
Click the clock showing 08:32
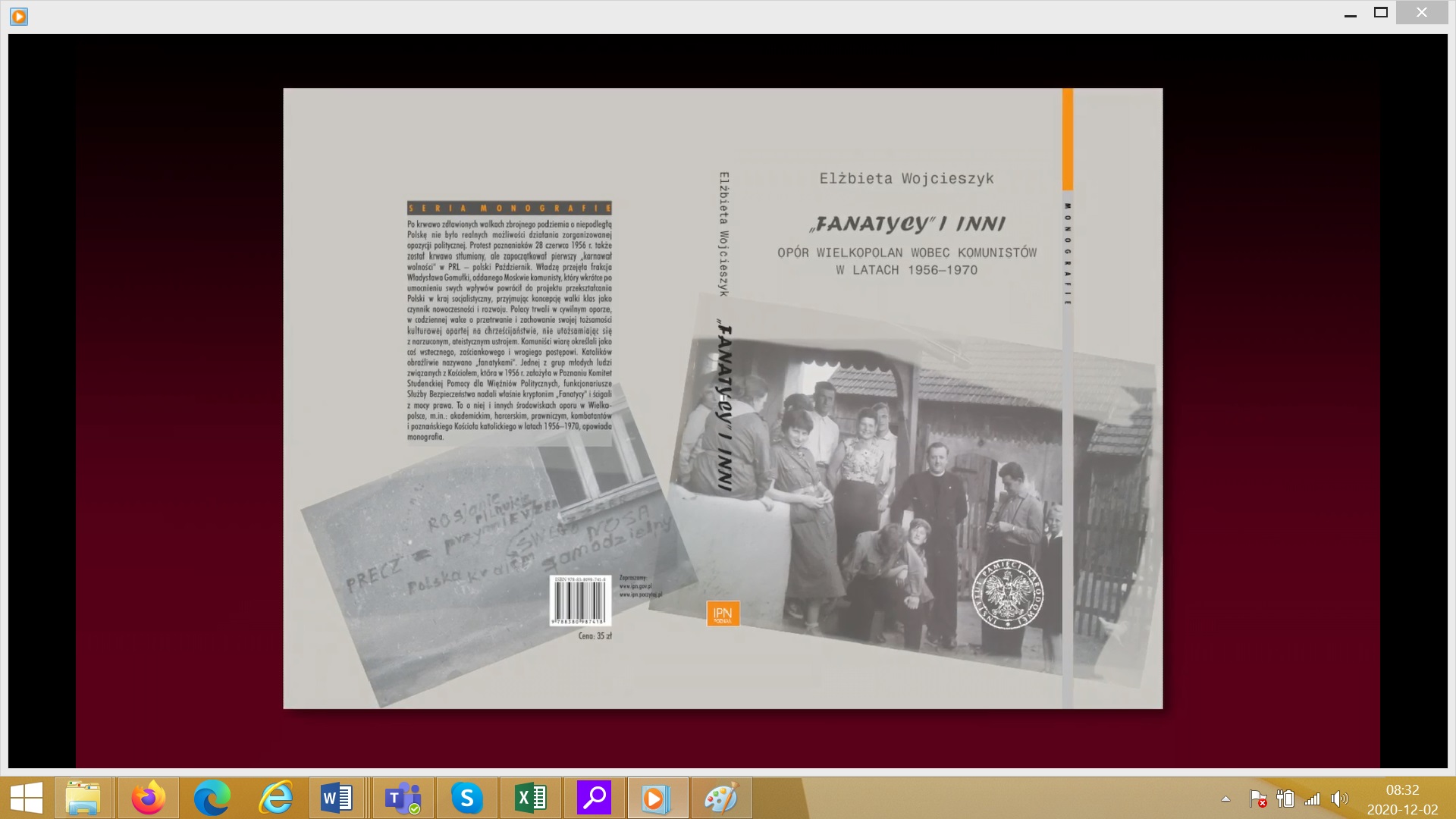tap(1402, 799)
